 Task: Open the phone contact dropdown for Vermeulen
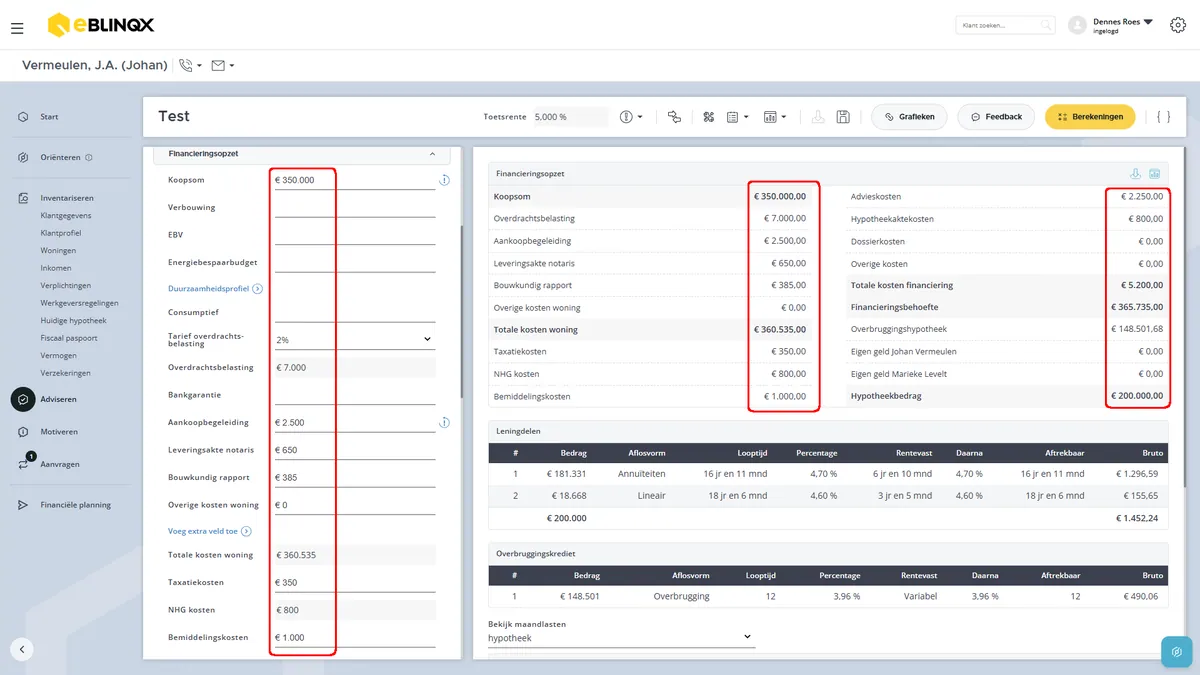[190, 66]
